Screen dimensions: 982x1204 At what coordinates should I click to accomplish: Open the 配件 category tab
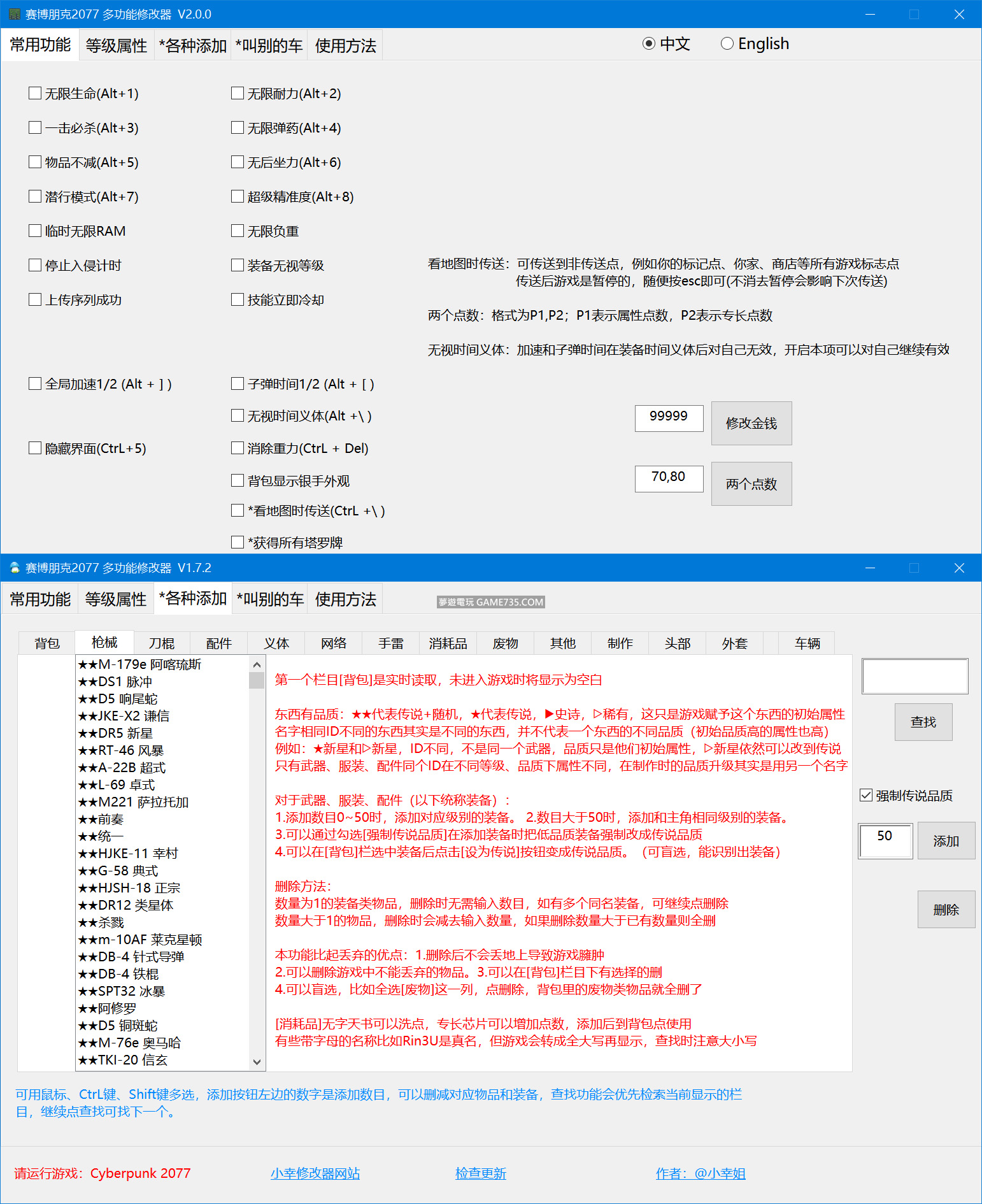219,643
